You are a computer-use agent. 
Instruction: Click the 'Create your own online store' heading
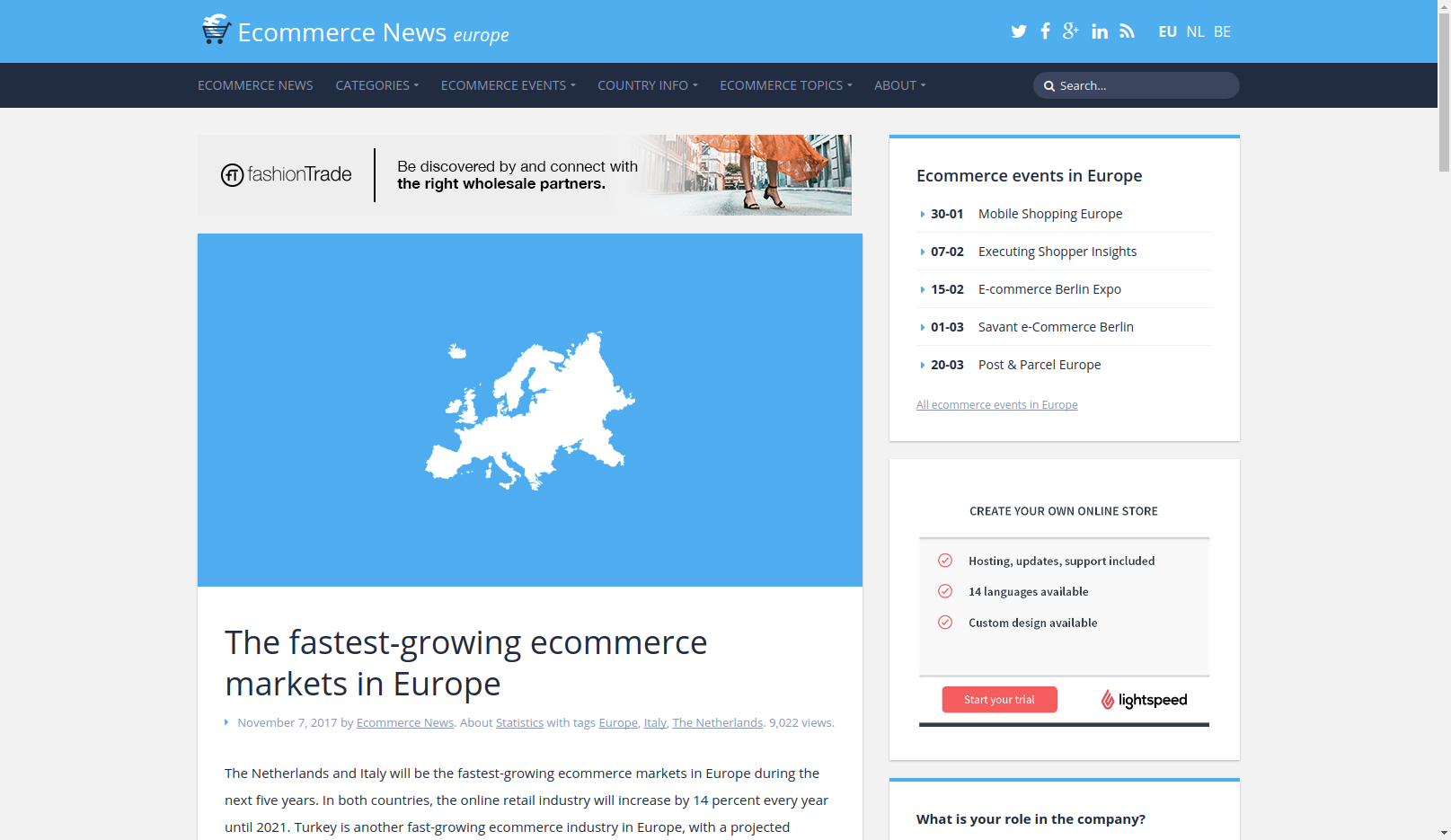[1063, 511]
